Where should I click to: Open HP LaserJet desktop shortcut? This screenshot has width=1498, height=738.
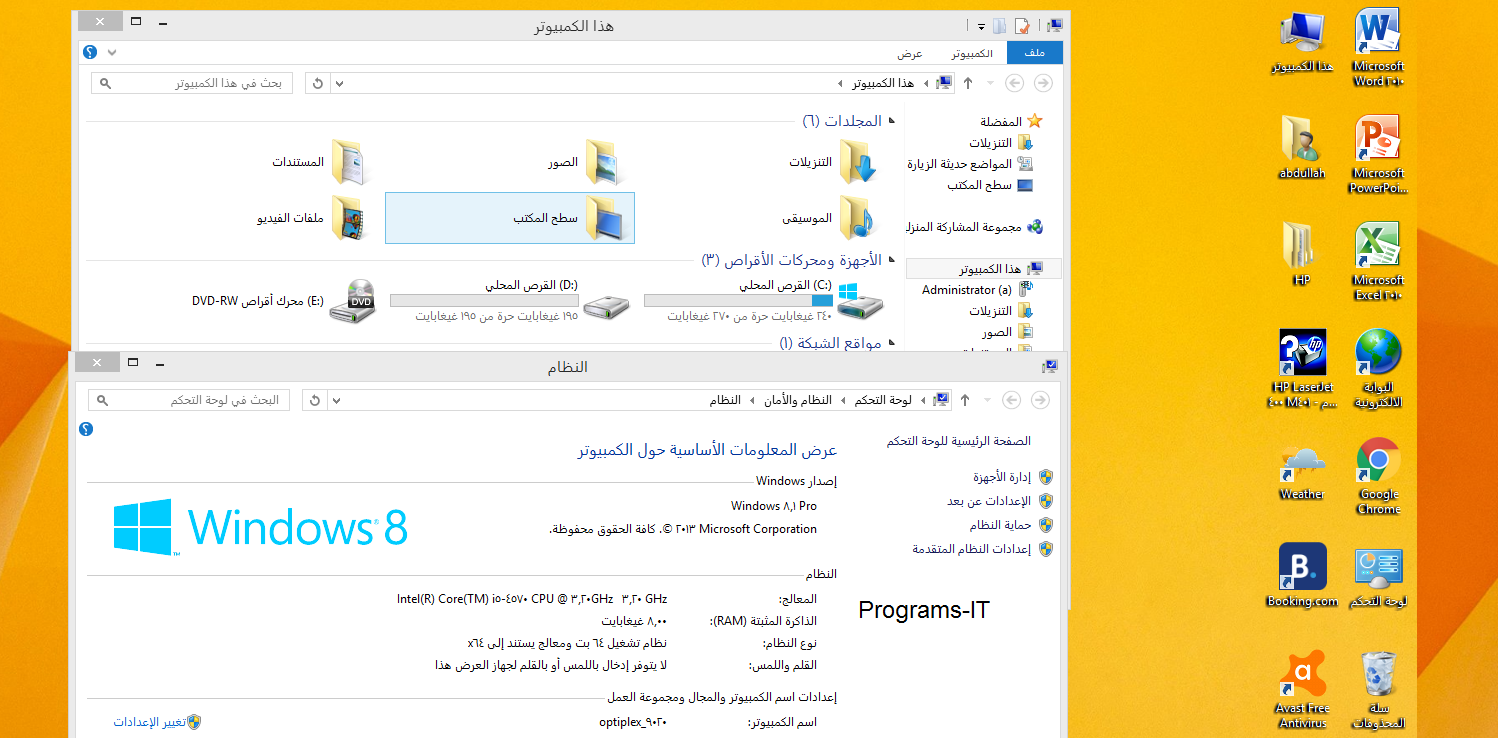click(x=1302, y=369)
